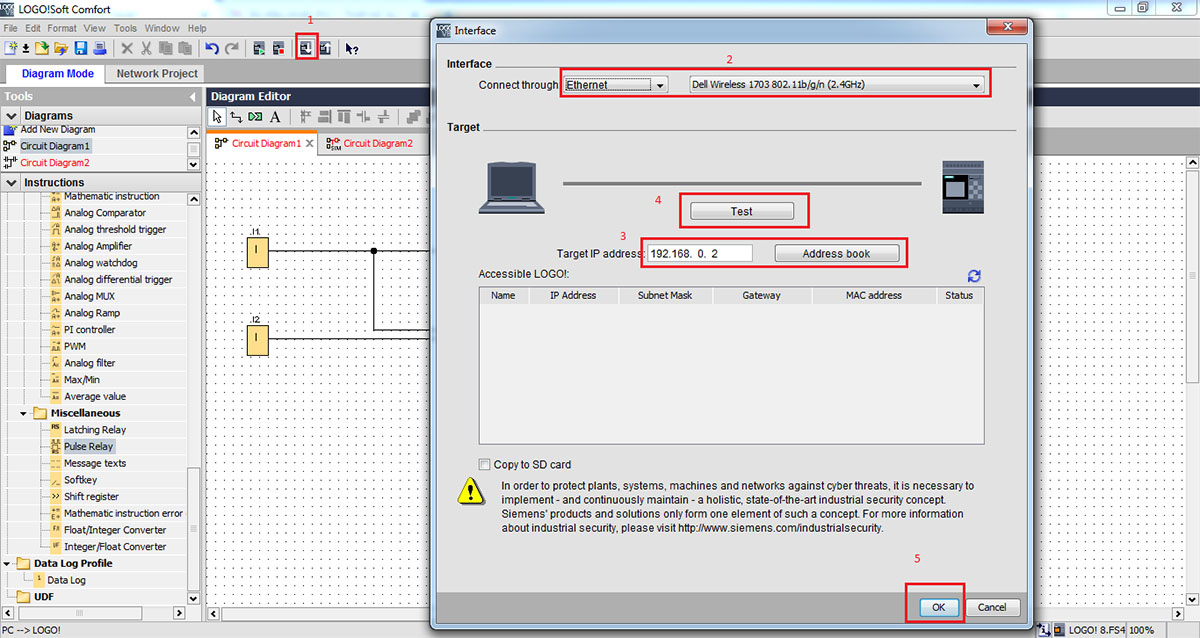Click the Print icon in toolbar
The image size is (1200, 638).
[99, 48]
